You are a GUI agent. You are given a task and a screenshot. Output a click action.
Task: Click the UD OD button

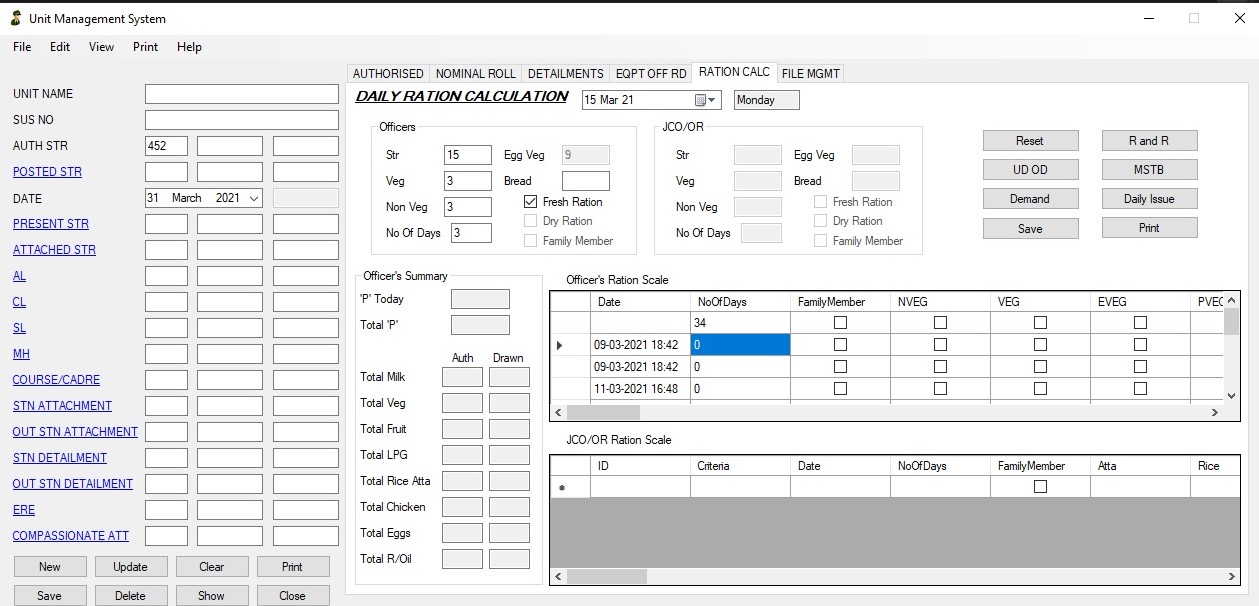pyautogui.click(x=1030, y=170)
